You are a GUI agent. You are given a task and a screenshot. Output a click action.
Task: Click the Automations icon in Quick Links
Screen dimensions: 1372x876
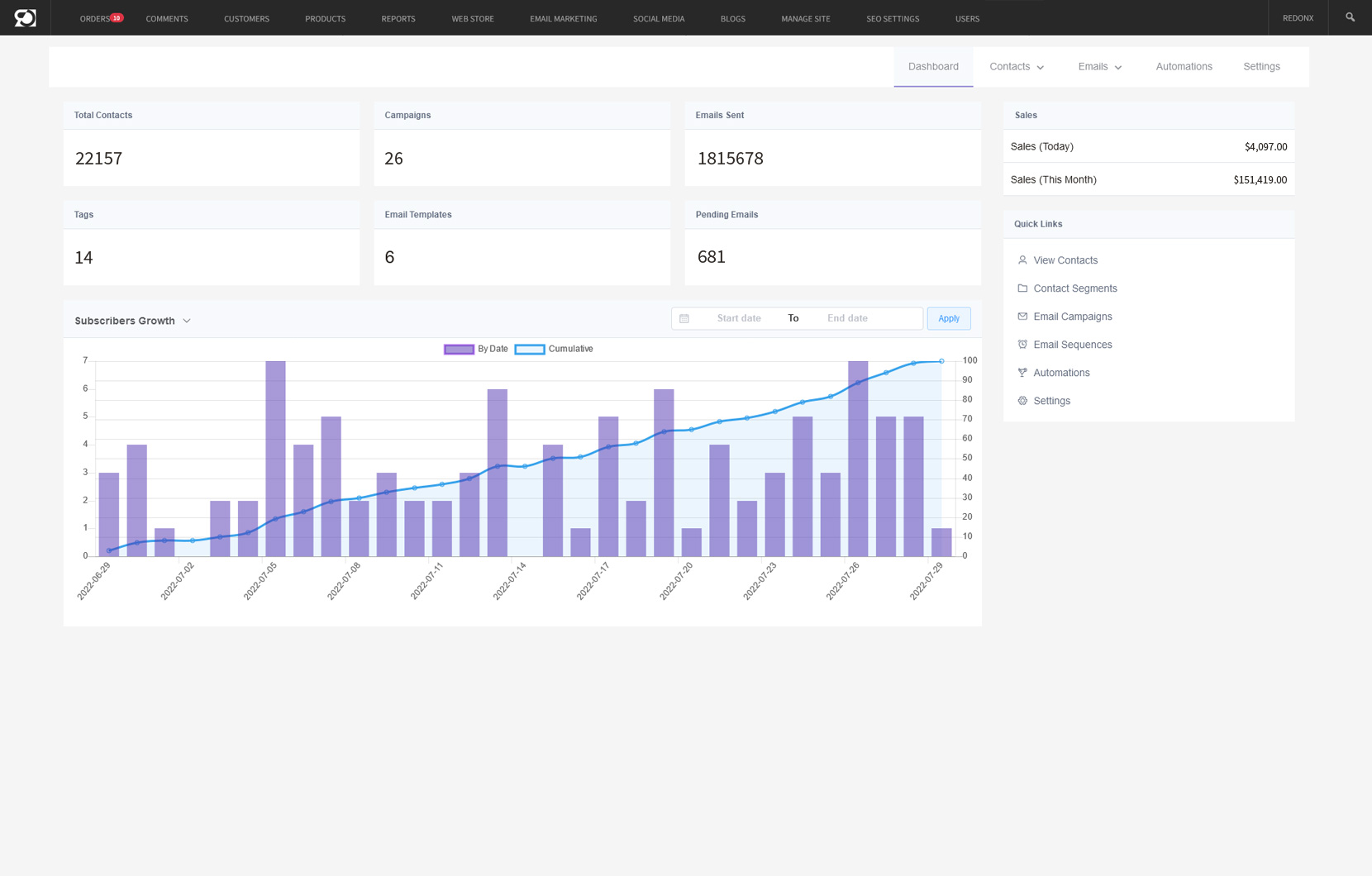tap(1022, 372)
